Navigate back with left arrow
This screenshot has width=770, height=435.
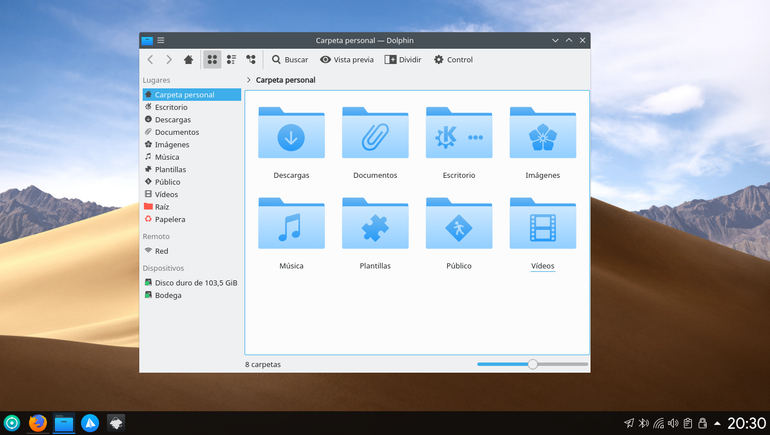(150, 59)
